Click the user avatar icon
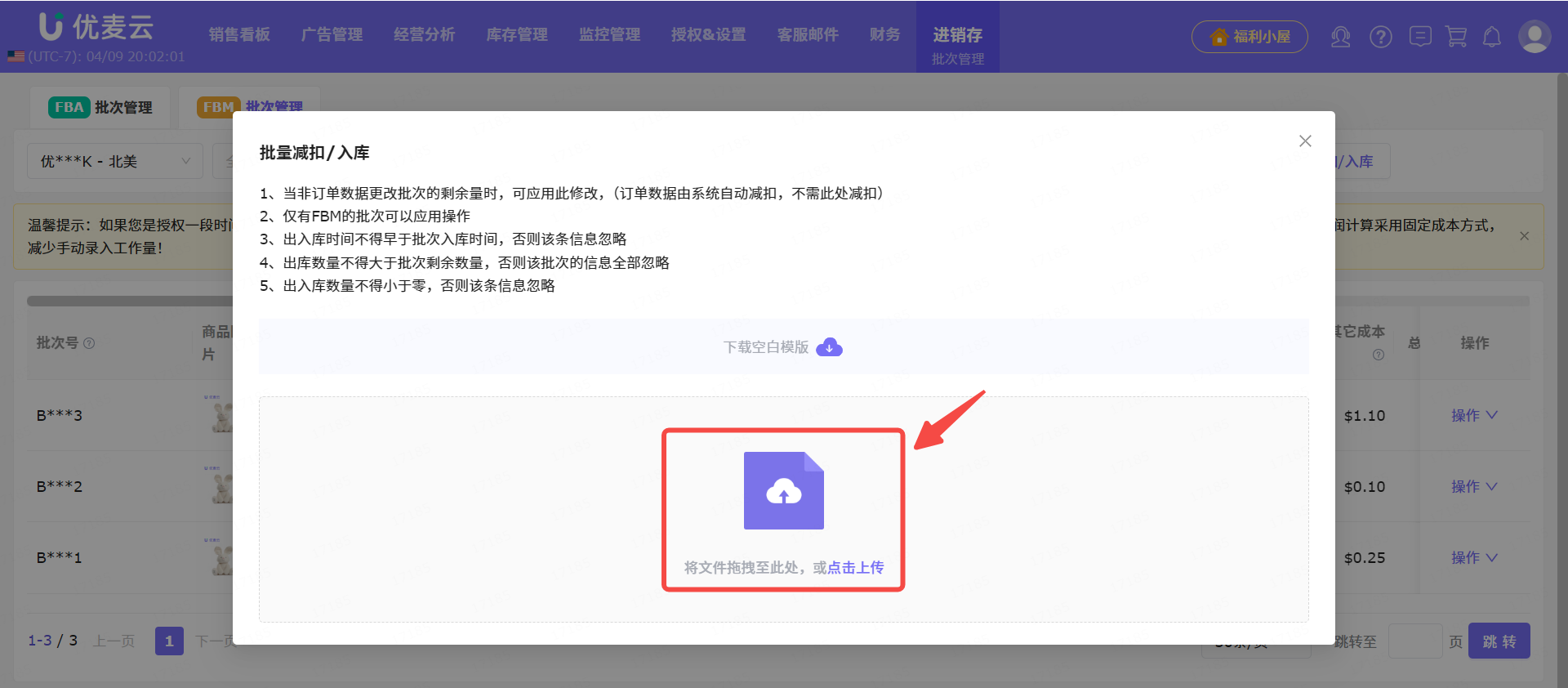 click(1534, 37)
